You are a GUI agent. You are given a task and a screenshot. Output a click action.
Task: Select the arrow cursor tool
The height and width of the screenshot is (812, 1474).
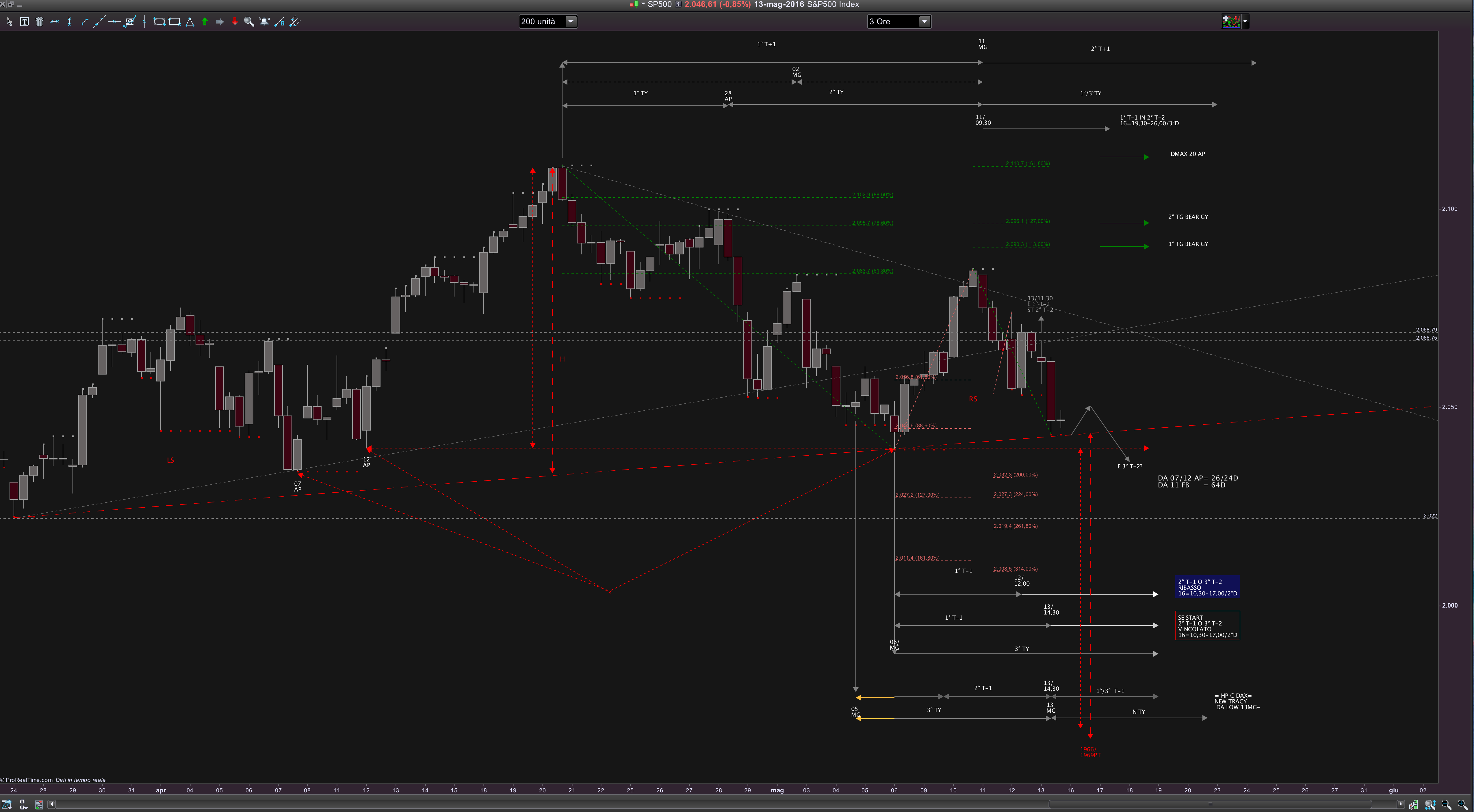[9, 22]
